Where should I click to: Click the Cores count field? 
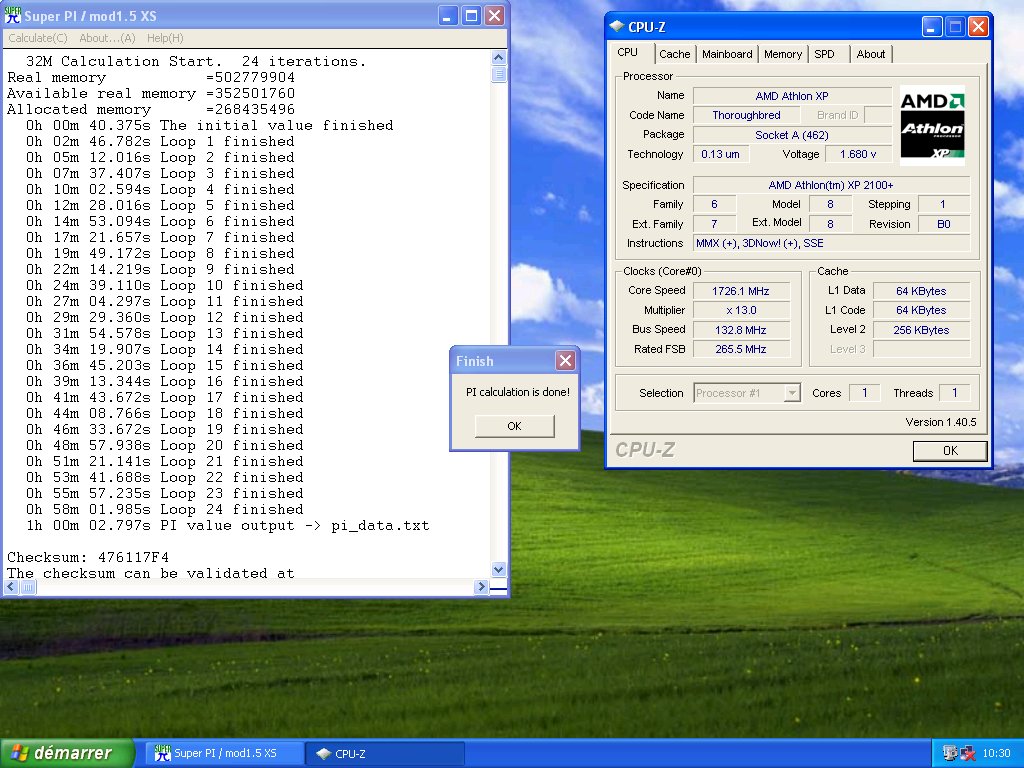[x=865, y=393]
